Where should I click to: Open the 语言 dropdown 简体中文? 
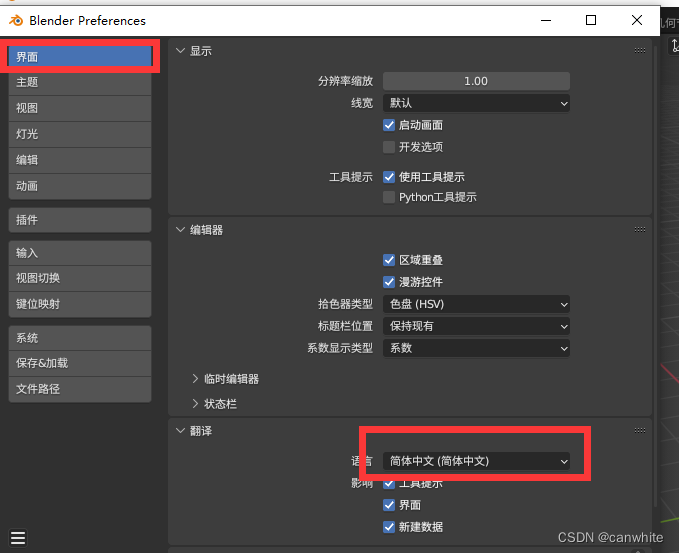click(476, 461)
